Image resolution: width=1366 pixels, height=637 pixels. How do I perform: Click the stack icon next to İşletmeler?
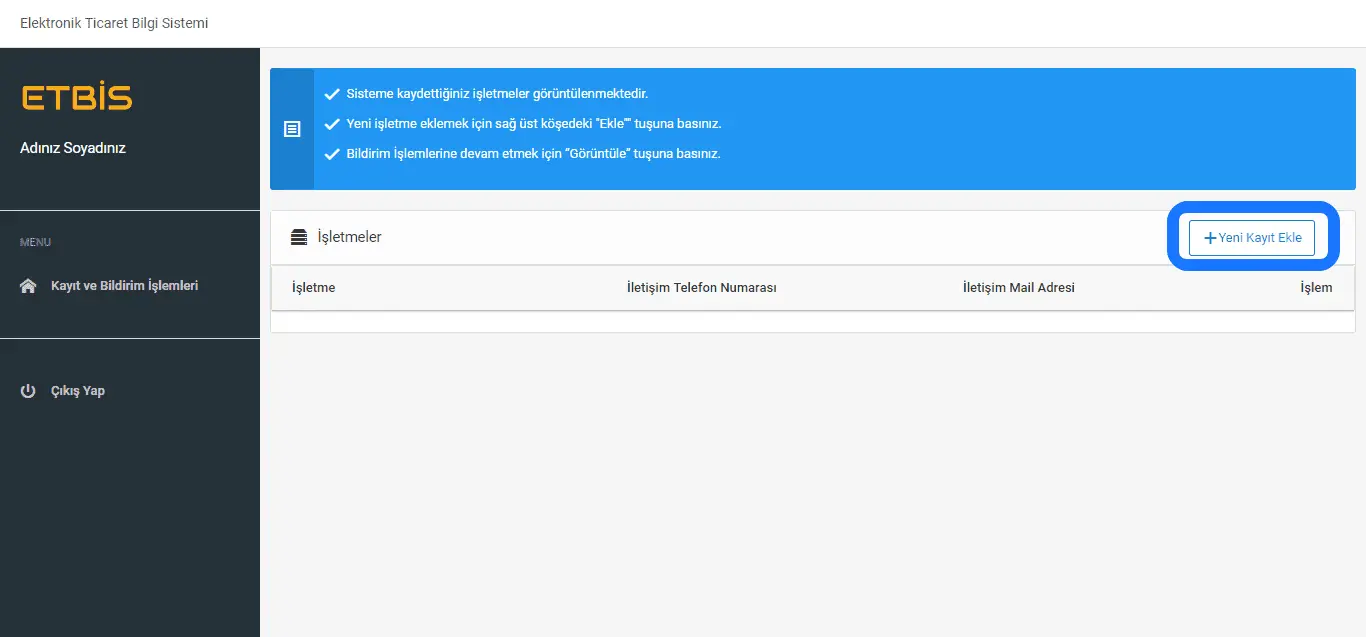coord(299,238)
